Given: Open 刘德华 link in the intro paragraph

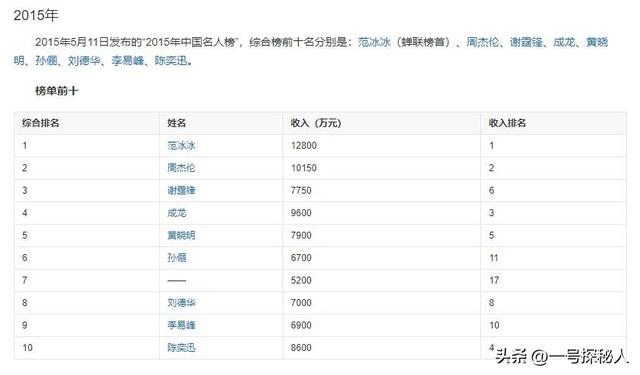Looking at the screenshot, I should [x=84, y=61].
